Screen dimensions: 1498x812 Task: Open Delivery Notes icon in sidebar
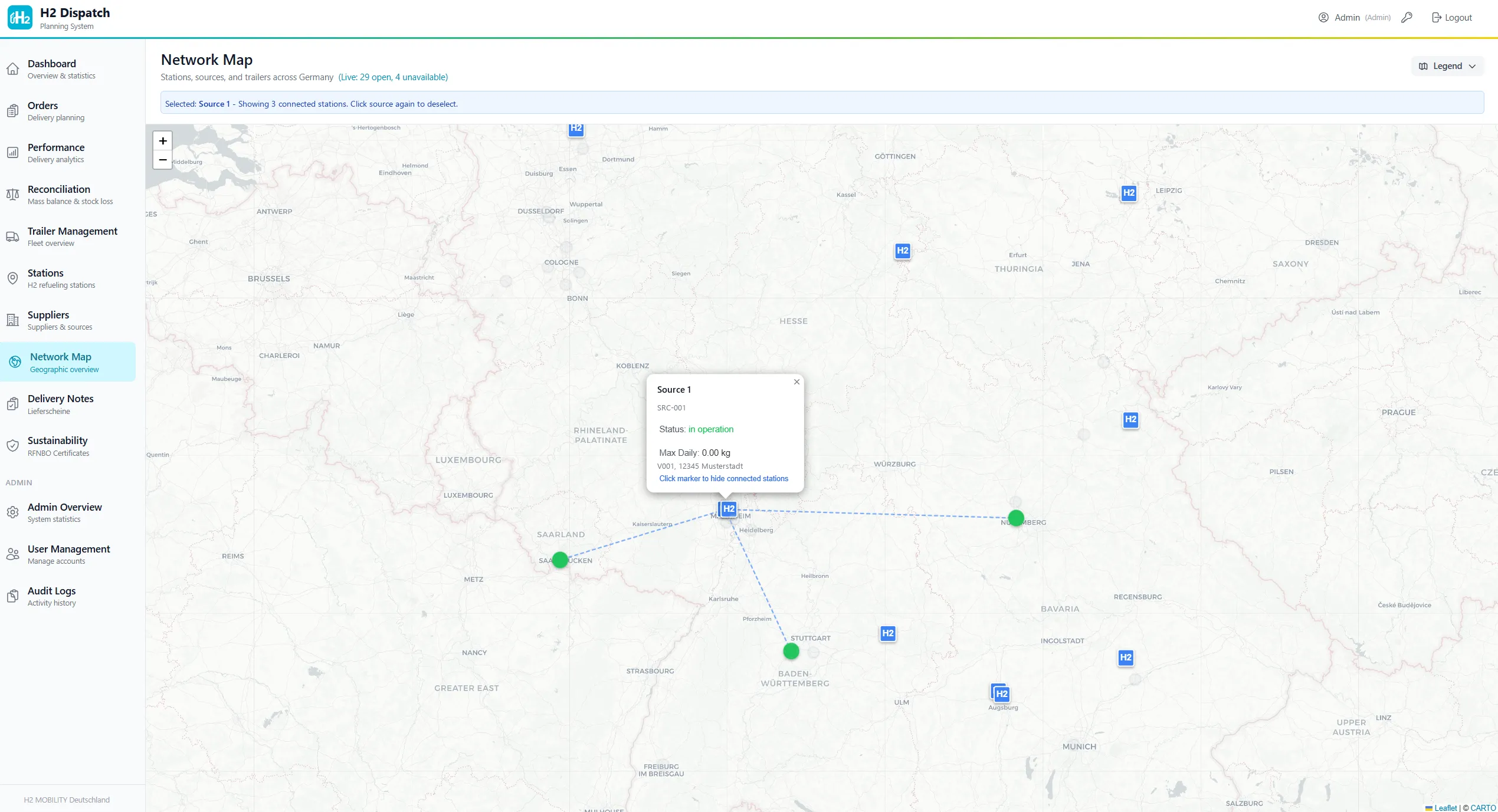[12, 404]
